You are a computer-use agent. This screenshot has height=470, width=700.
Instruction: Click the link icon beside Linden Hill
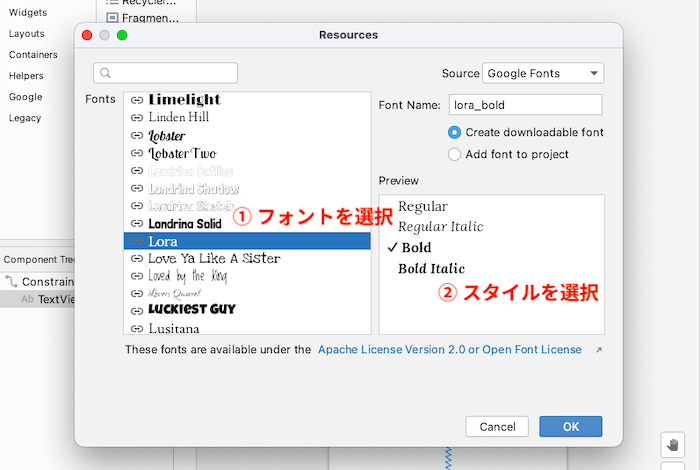tap(137, 117)
